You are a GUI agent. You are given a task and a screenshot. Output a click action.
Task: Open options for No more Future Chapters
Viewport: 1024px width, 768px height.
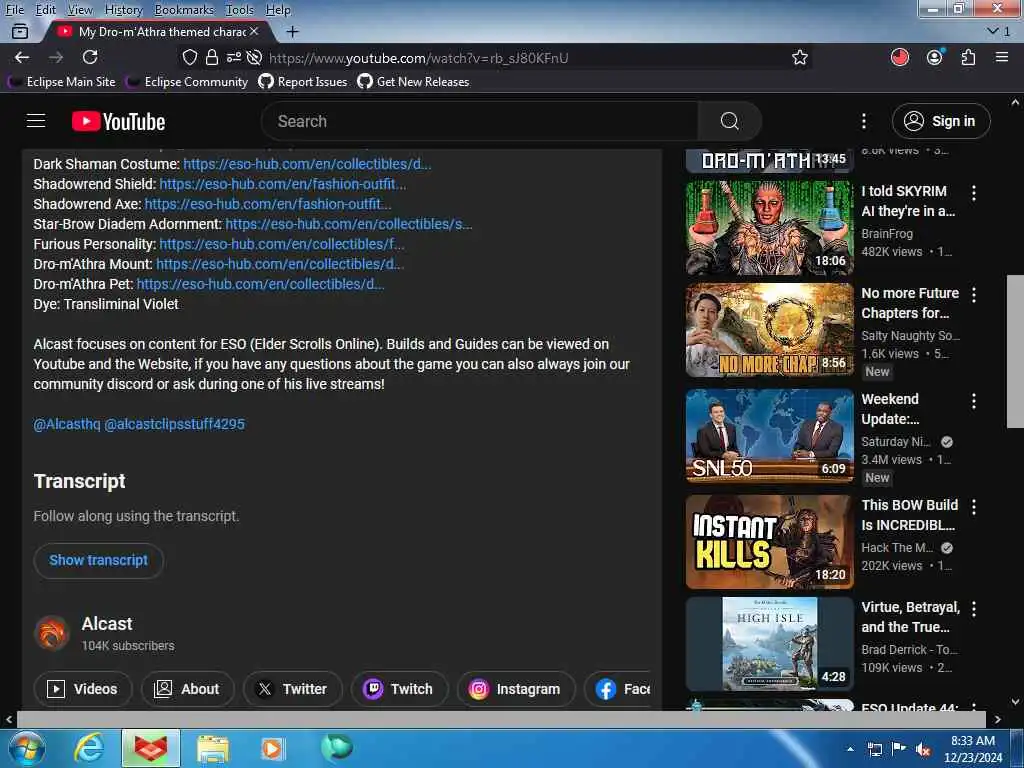point(974,295)
